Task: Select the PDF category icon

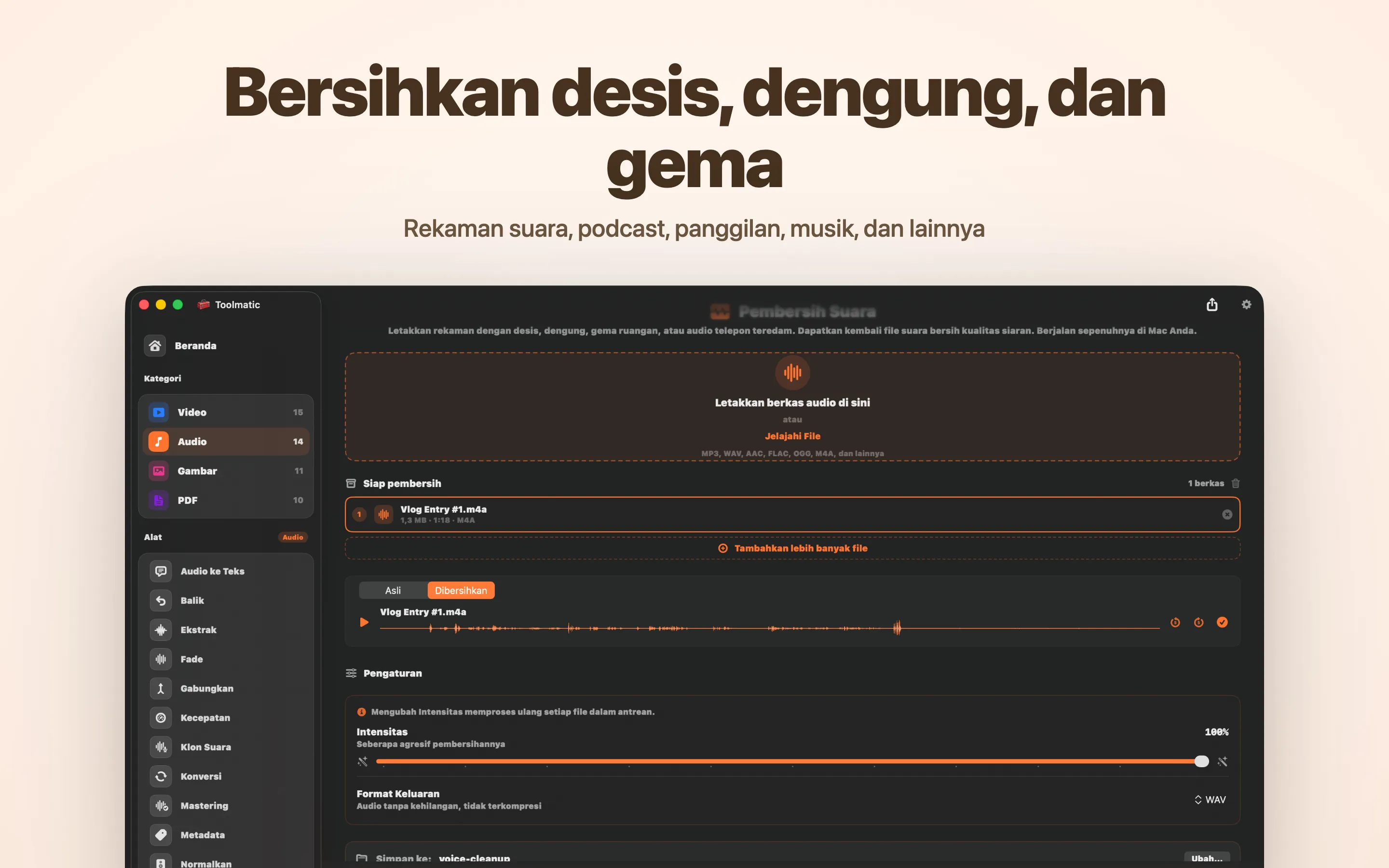Action: pyautogui.click(x=158, y=500)
